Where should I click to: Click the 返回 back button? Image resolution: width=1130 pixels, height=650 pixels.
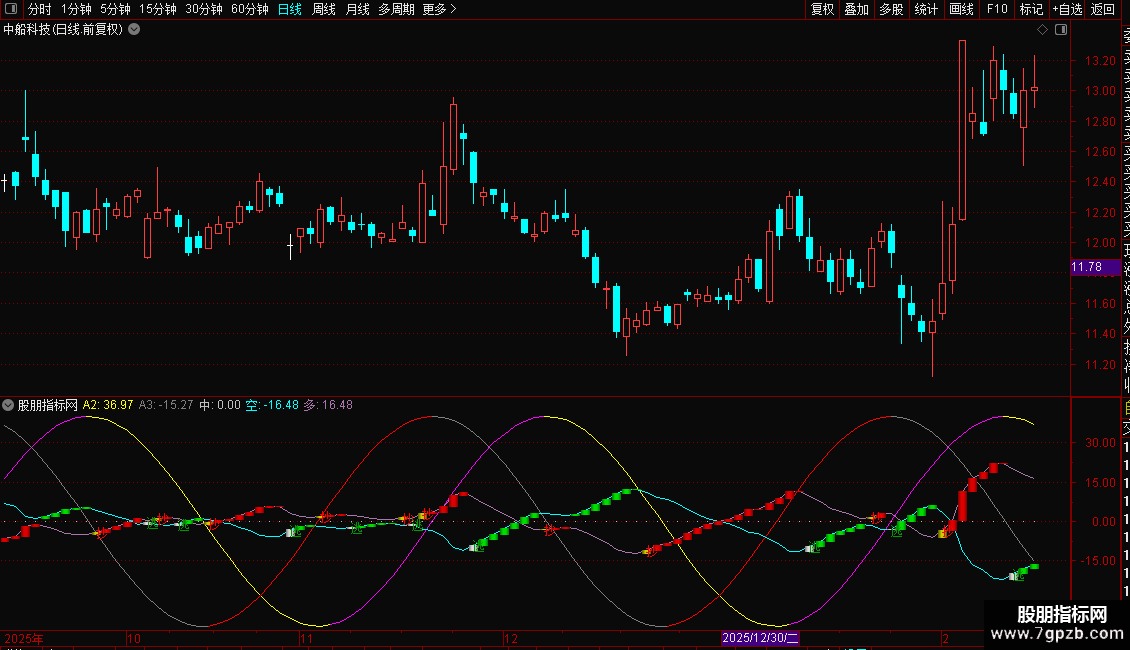(x=1103, y=9)
